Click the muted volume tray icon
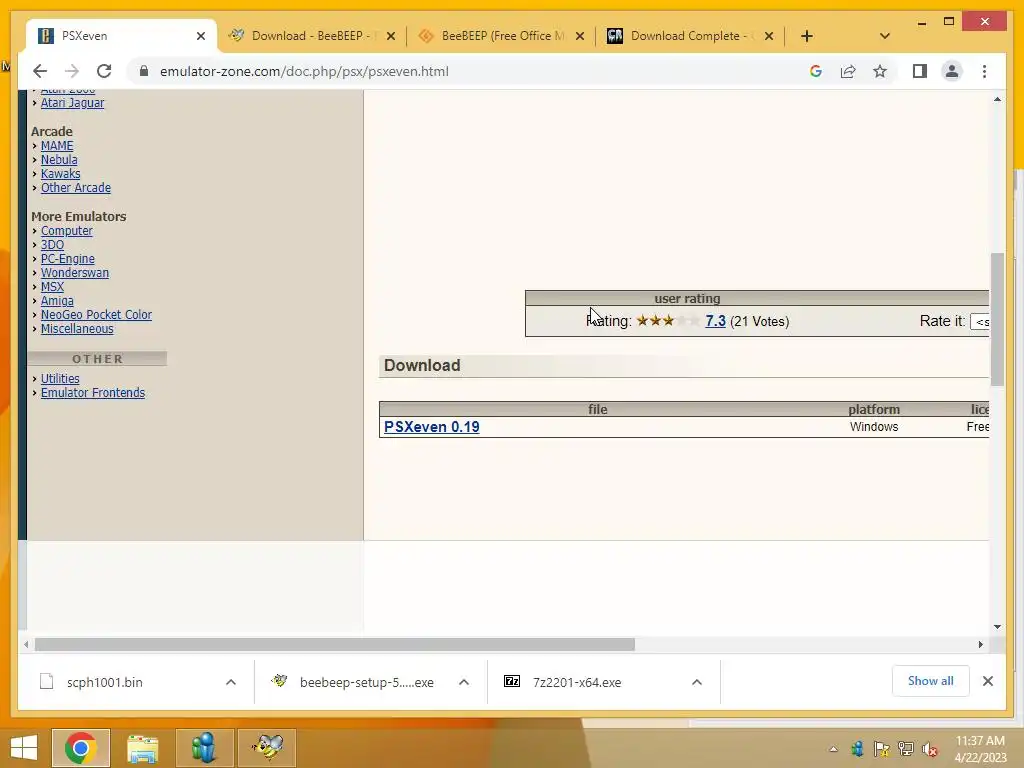Image resolution: width=1024 pixels, height=768 pixels. (x=929, y=749)
